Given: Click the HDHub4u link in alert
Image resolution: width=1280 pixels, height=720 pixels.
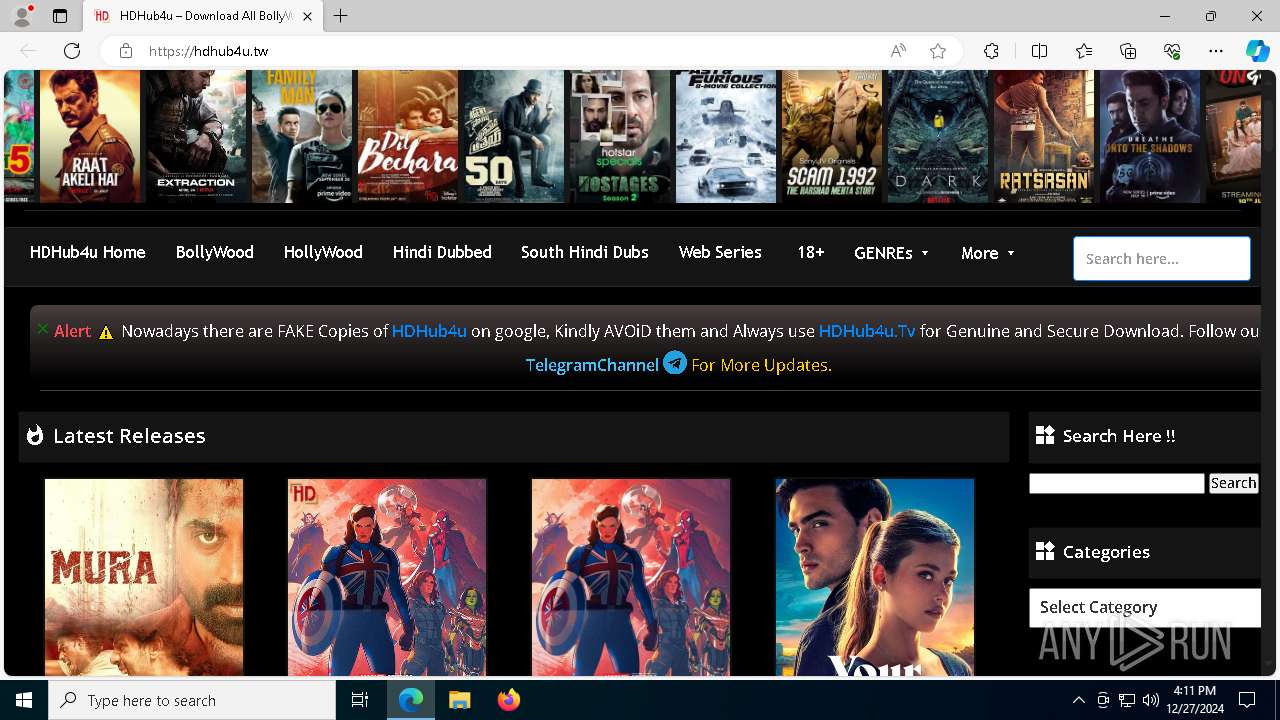Looking at the screenshot, I should [x=429, y=331].
